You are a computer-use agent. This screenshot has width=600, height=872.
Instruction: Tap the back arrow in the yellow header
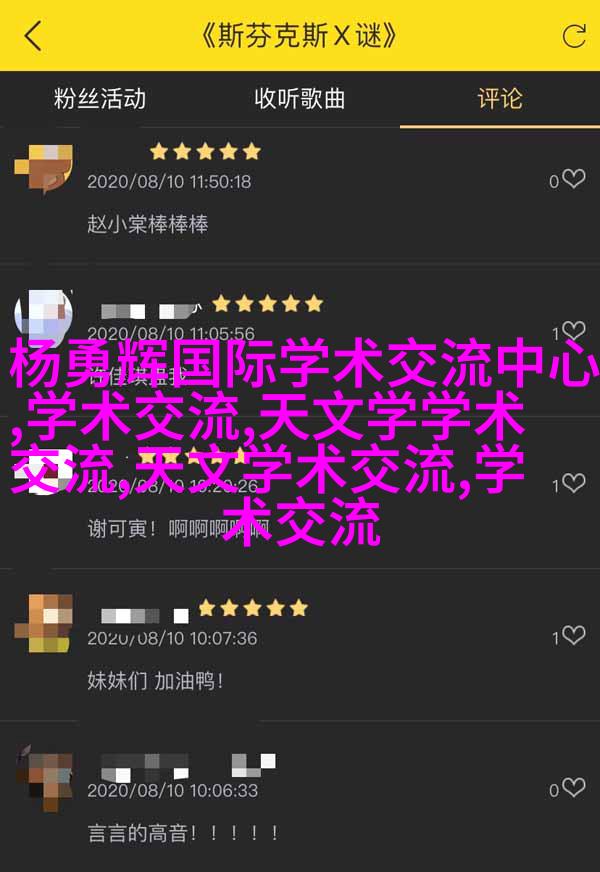pyautogui.click(x=33, y=36)
